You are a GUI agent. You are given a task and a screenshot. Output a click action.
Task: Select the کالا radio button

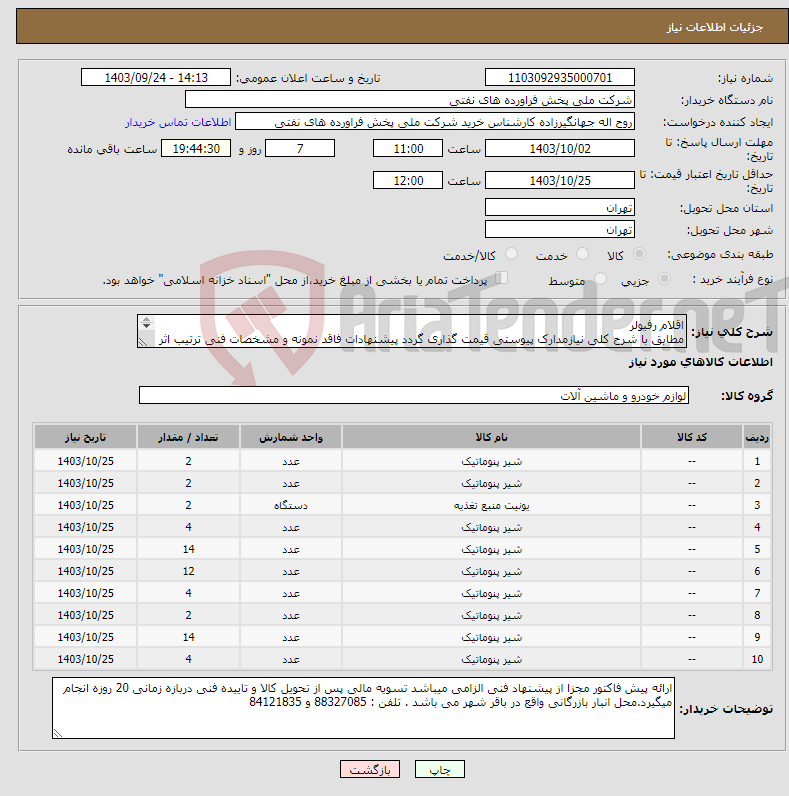point(639,253)
